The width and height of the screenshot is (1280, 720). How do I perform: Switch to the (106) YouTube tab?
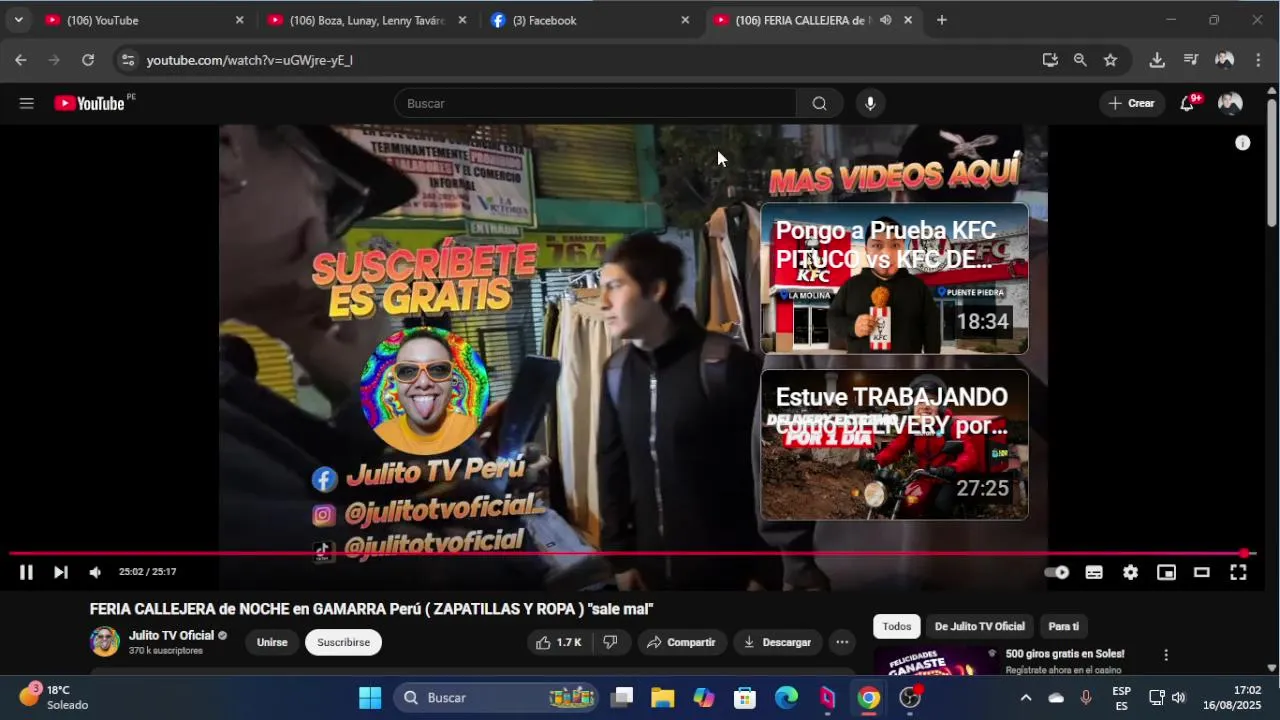tap(143, 20)
